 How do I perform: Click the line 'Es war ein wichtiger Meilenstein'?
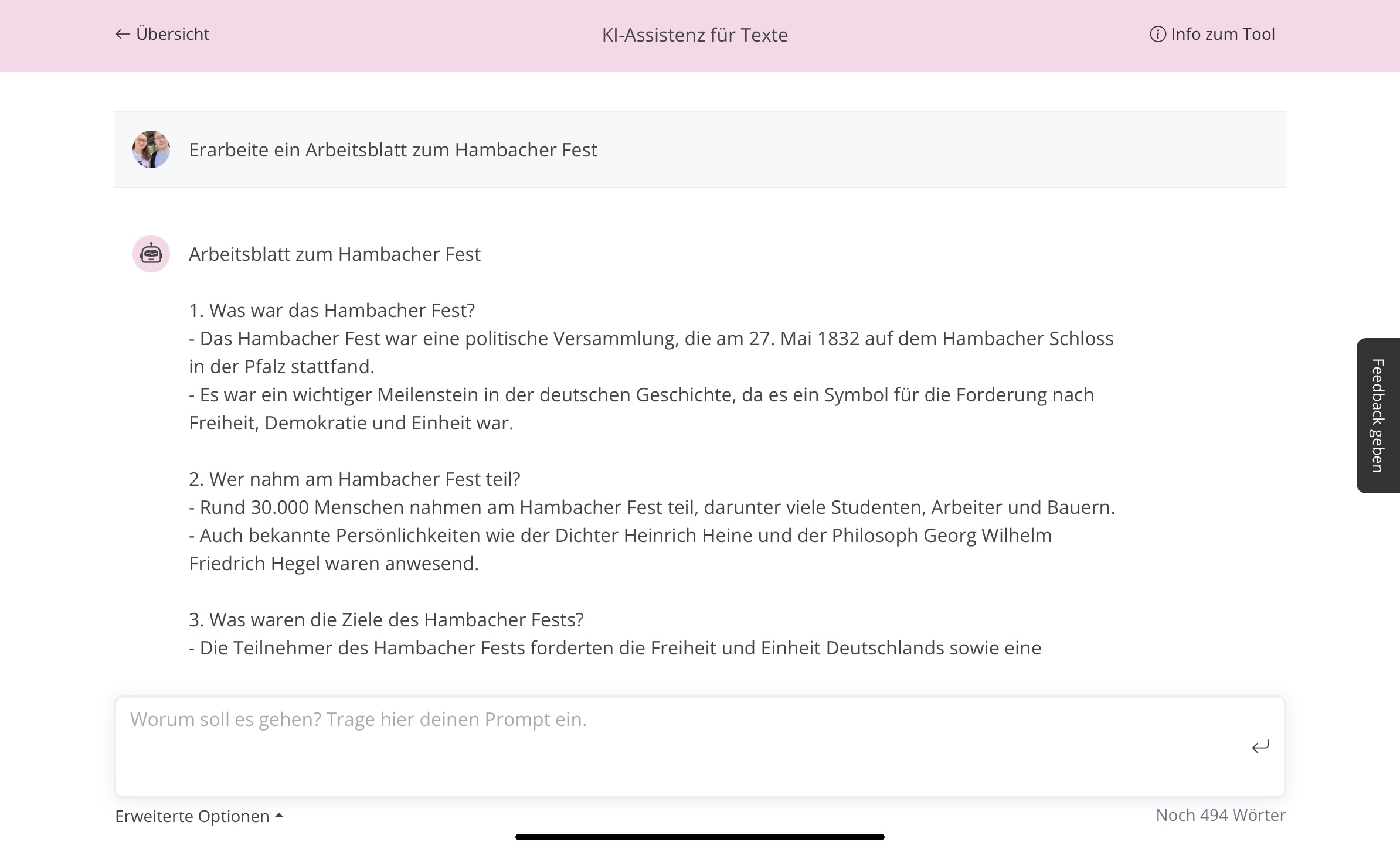tap(641, 395)
